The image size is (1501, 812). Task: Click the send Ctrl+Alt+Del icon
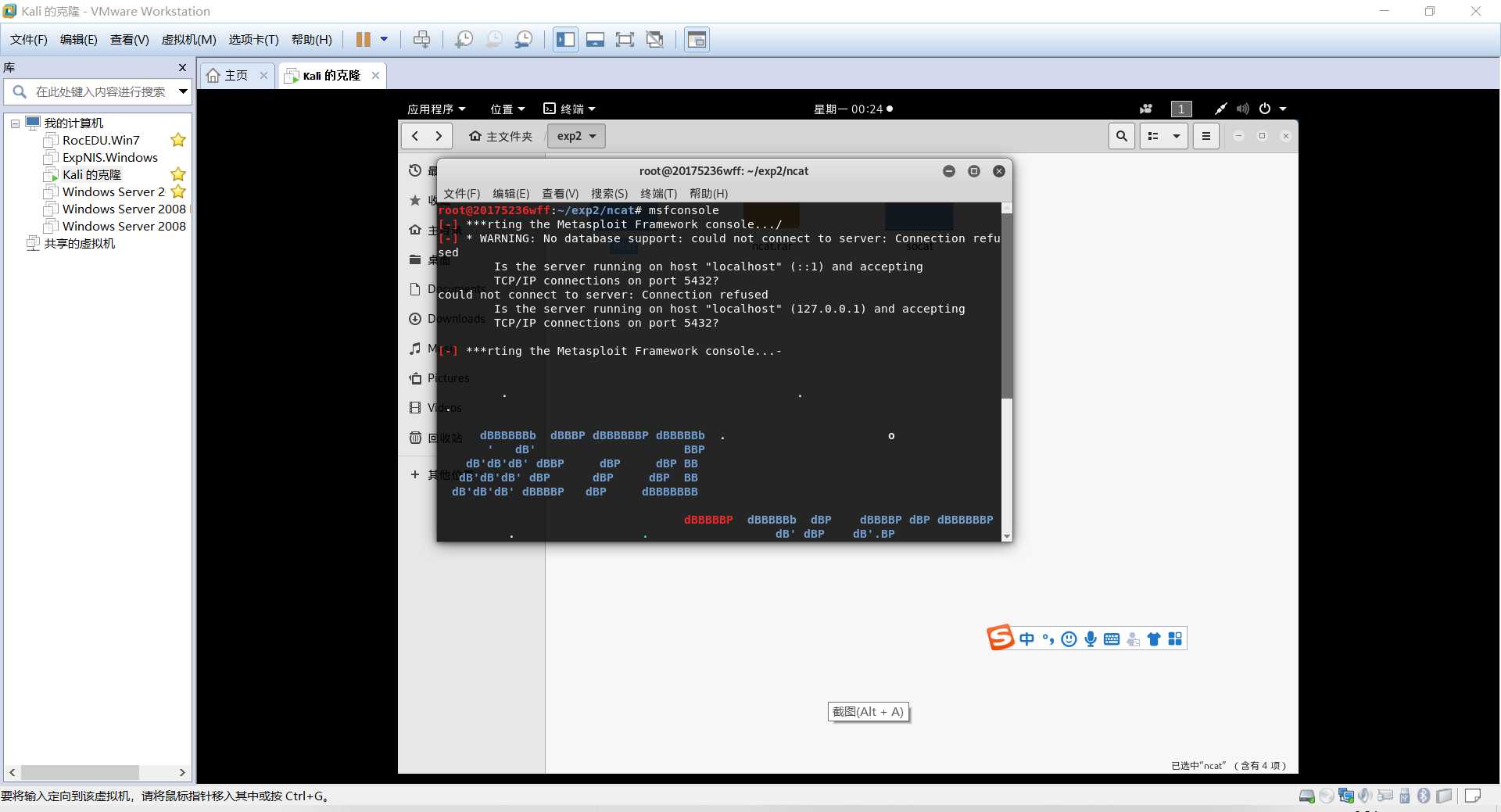coord(421,39)
